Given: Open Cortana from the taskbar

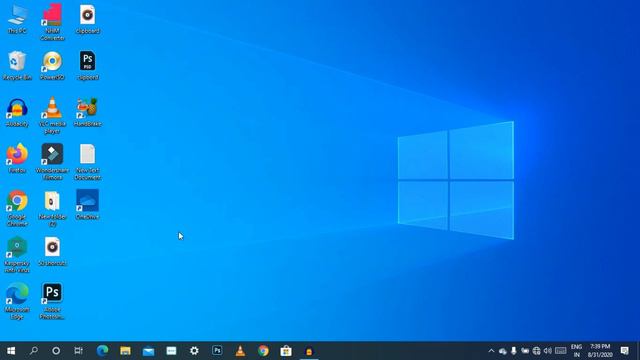Looking at the screenshot, I should point(56,351).
